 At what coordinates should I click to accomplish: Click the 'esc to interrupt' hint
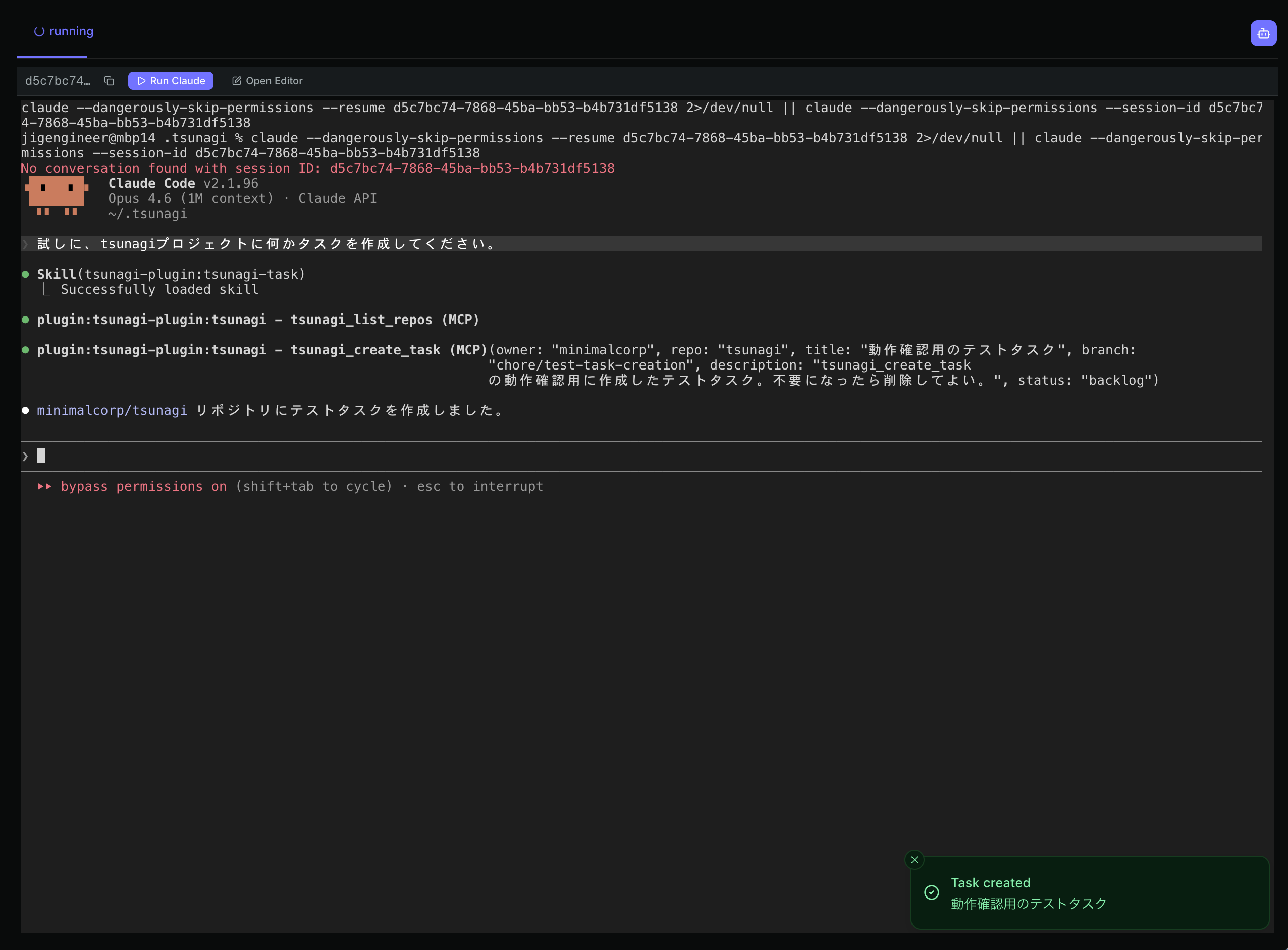tap(479, 487)
